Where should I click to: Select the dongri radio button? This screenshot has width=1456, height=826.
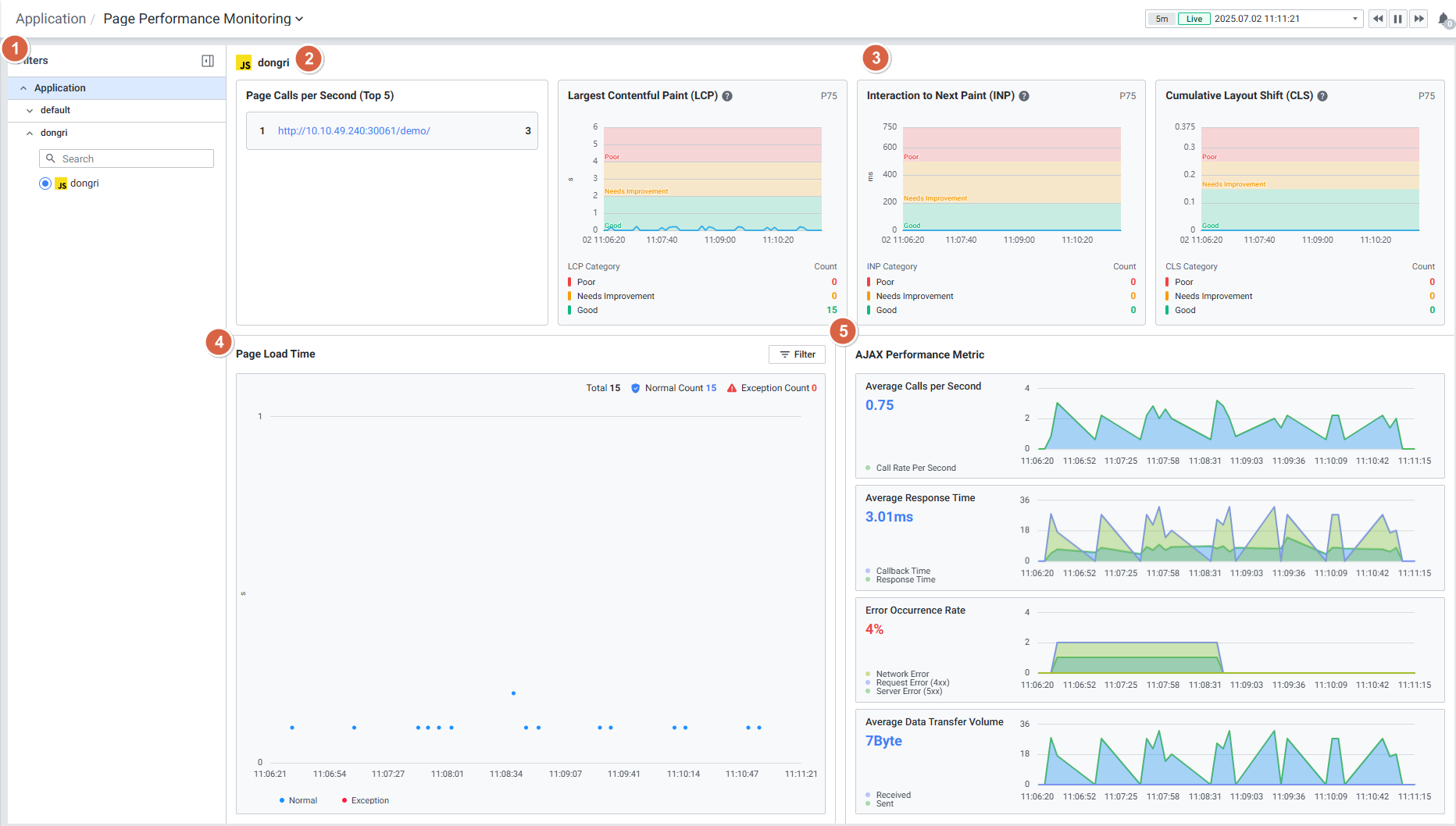[x=45, y=183]
